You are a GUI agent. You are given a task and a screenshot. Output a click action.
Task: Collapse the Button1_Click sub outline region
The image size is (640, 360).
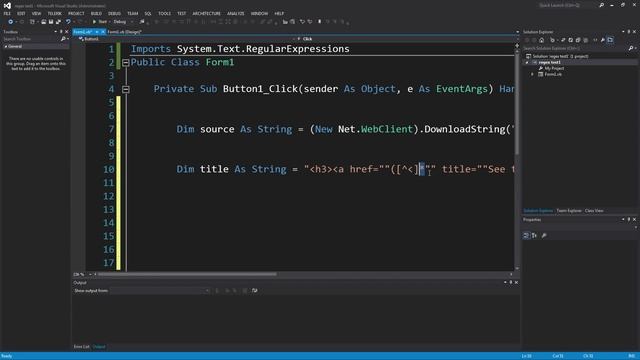tap(126, 89)
